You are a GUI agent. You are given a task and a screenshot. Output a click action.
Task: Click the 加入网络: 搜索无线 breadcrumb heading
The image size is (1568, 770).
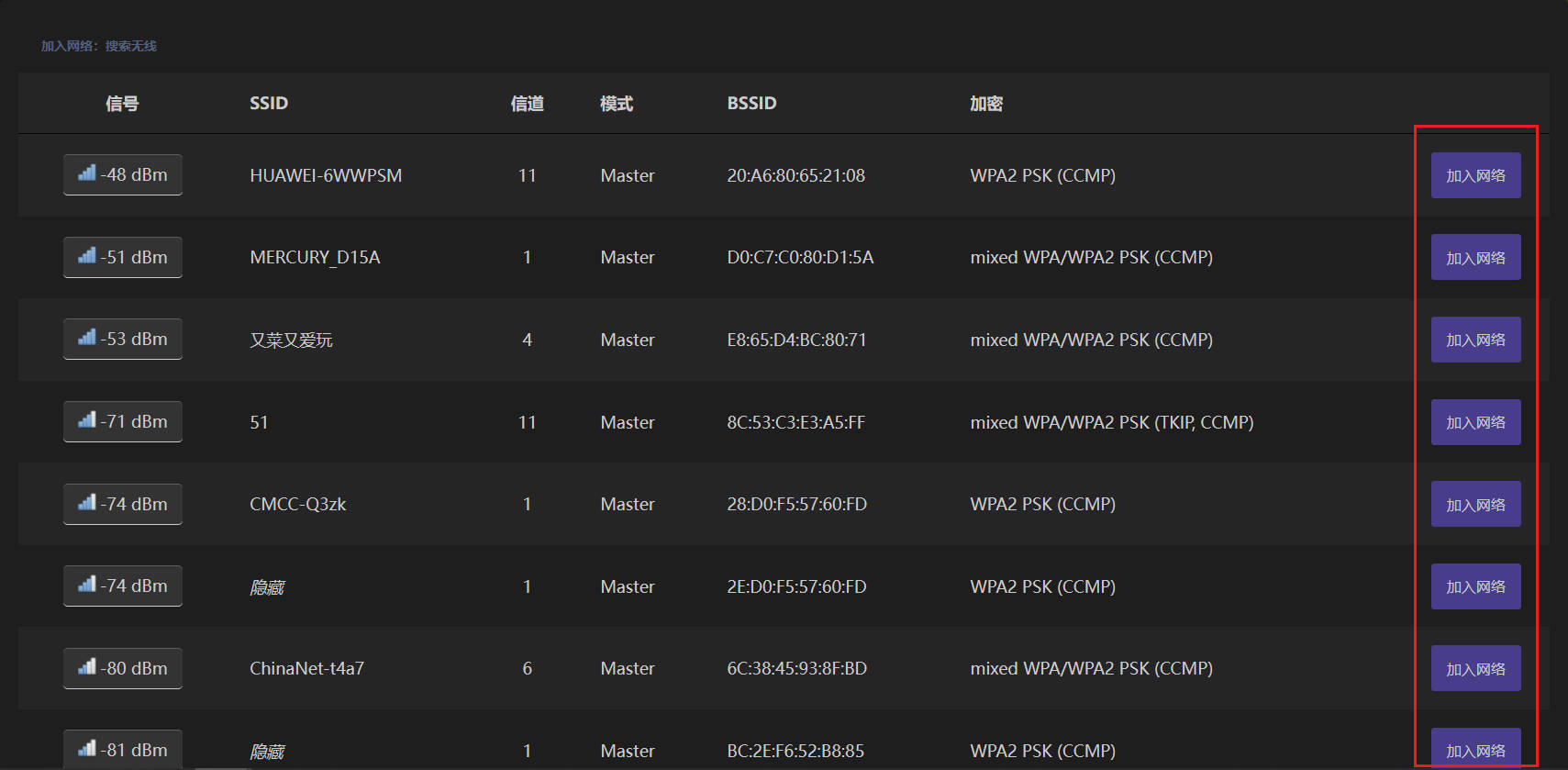99,46
